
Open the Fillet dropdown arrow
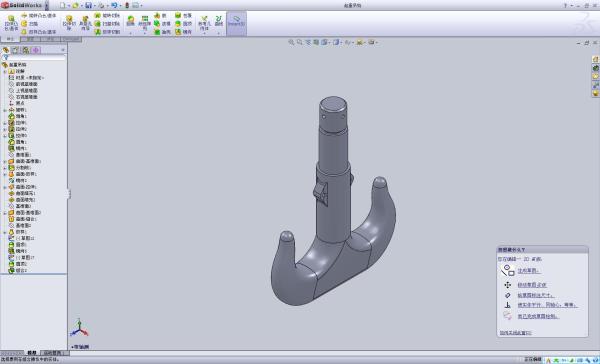(x=130, y=33)
